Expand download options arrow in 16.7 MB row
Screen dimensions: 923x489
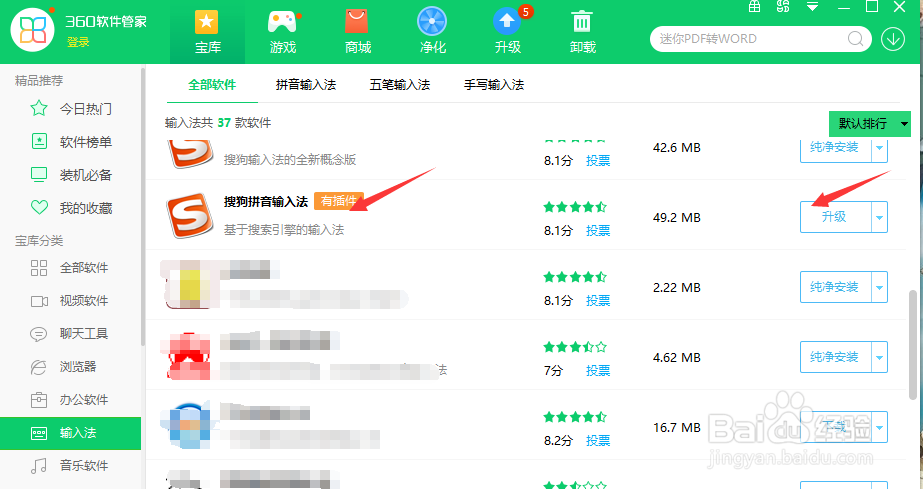coord(879,427)
